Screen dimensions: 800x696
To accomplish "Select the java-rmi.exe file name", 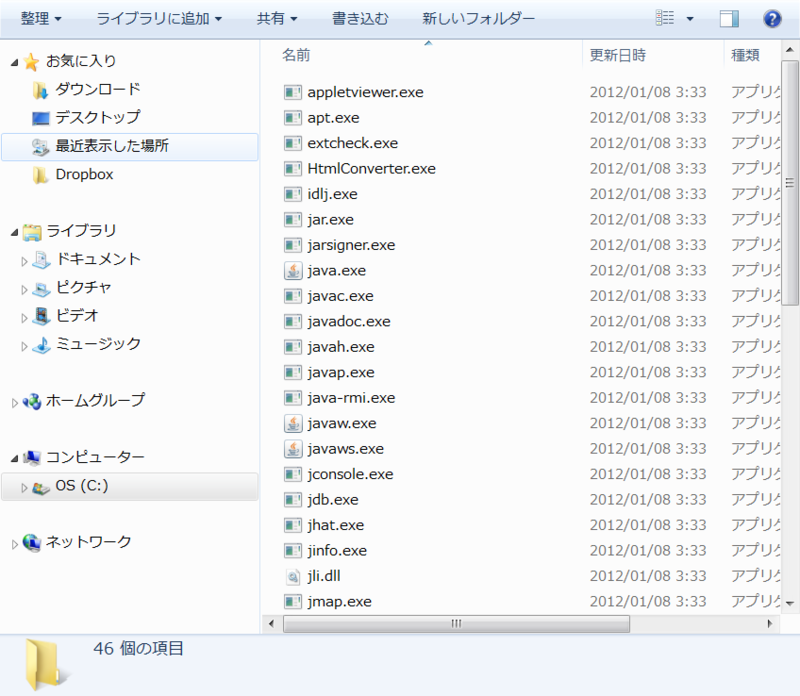I will 351,398.
